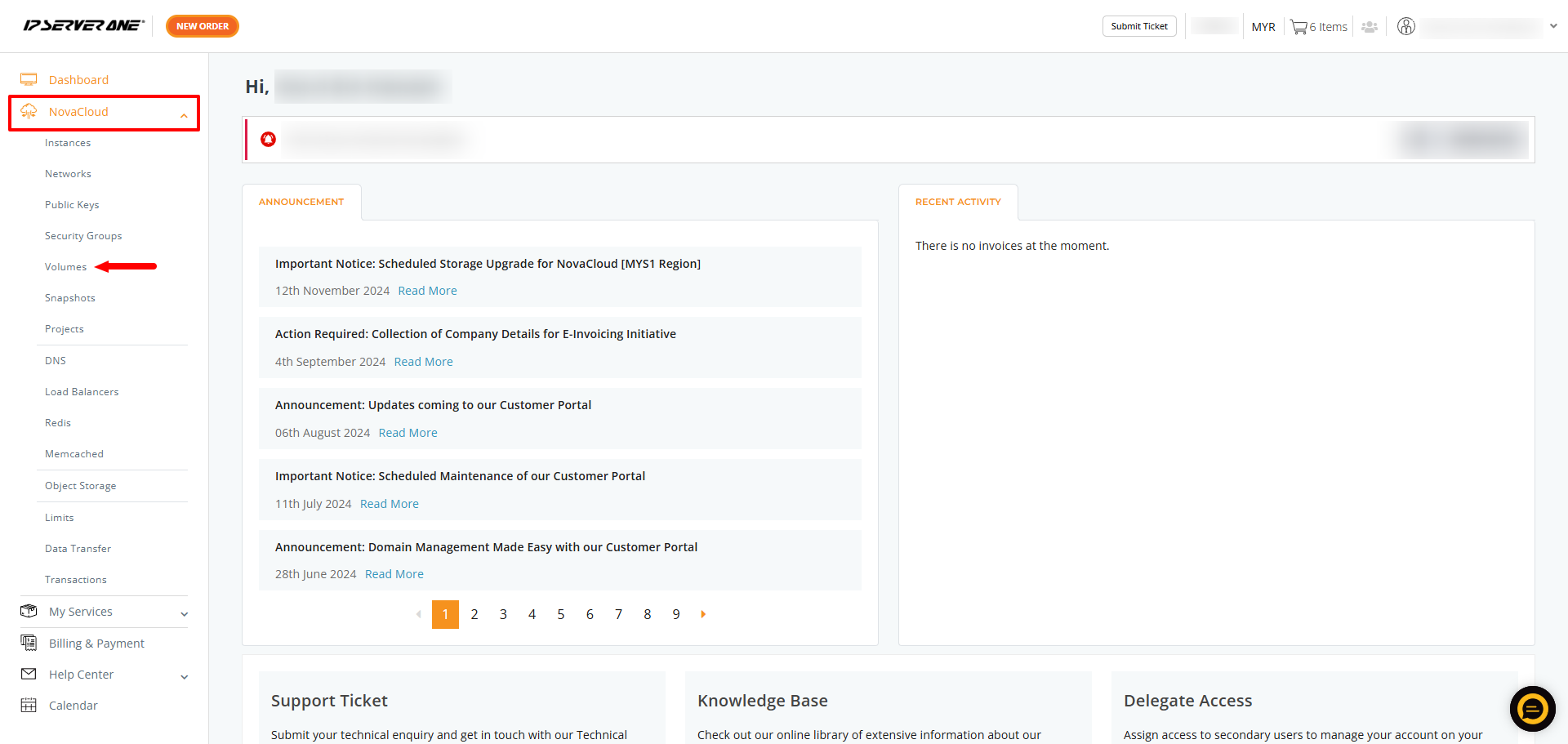Expand the My Services menu chevron

pos(184,614)
